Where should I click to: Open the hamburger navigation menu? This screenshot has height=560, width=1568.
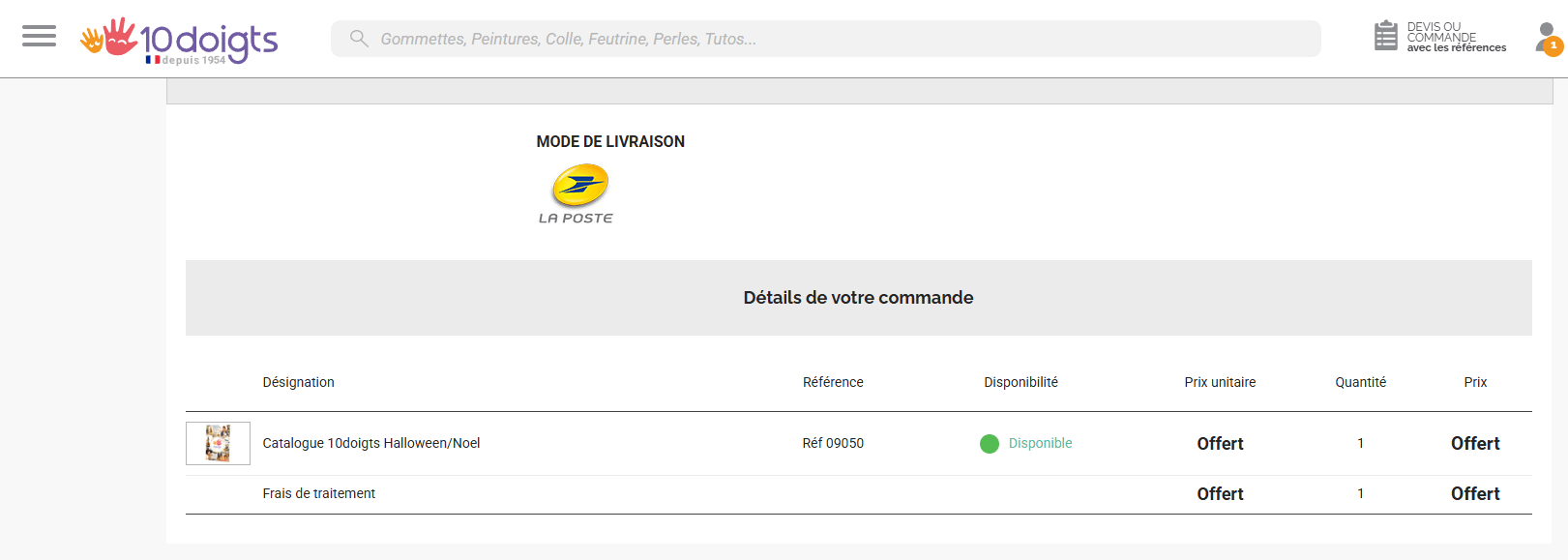39,37
